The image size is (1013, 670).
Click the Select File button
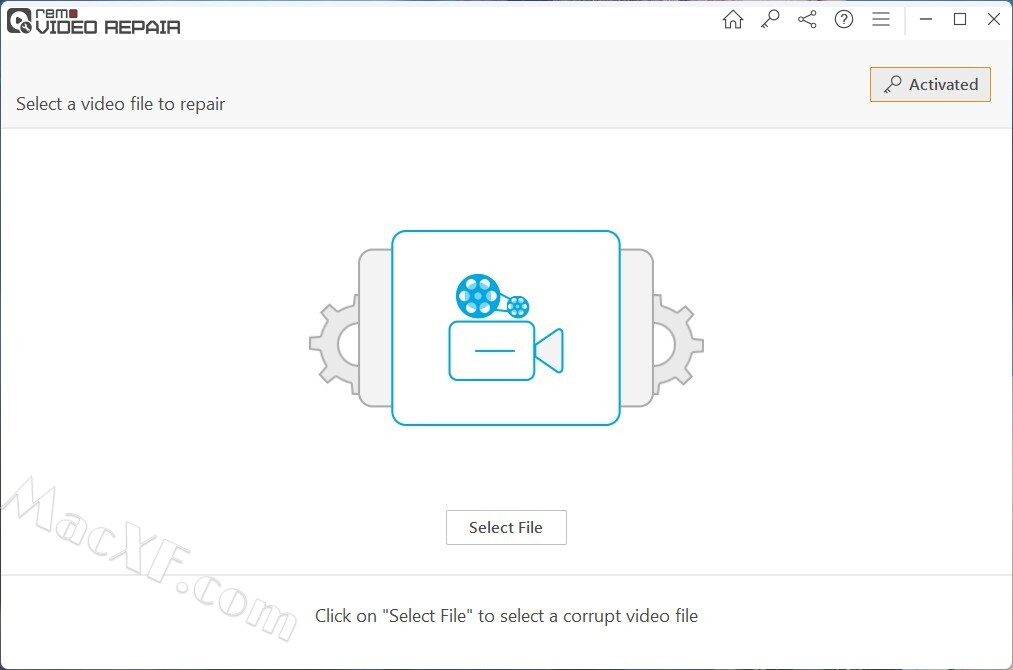coord(506,527)
